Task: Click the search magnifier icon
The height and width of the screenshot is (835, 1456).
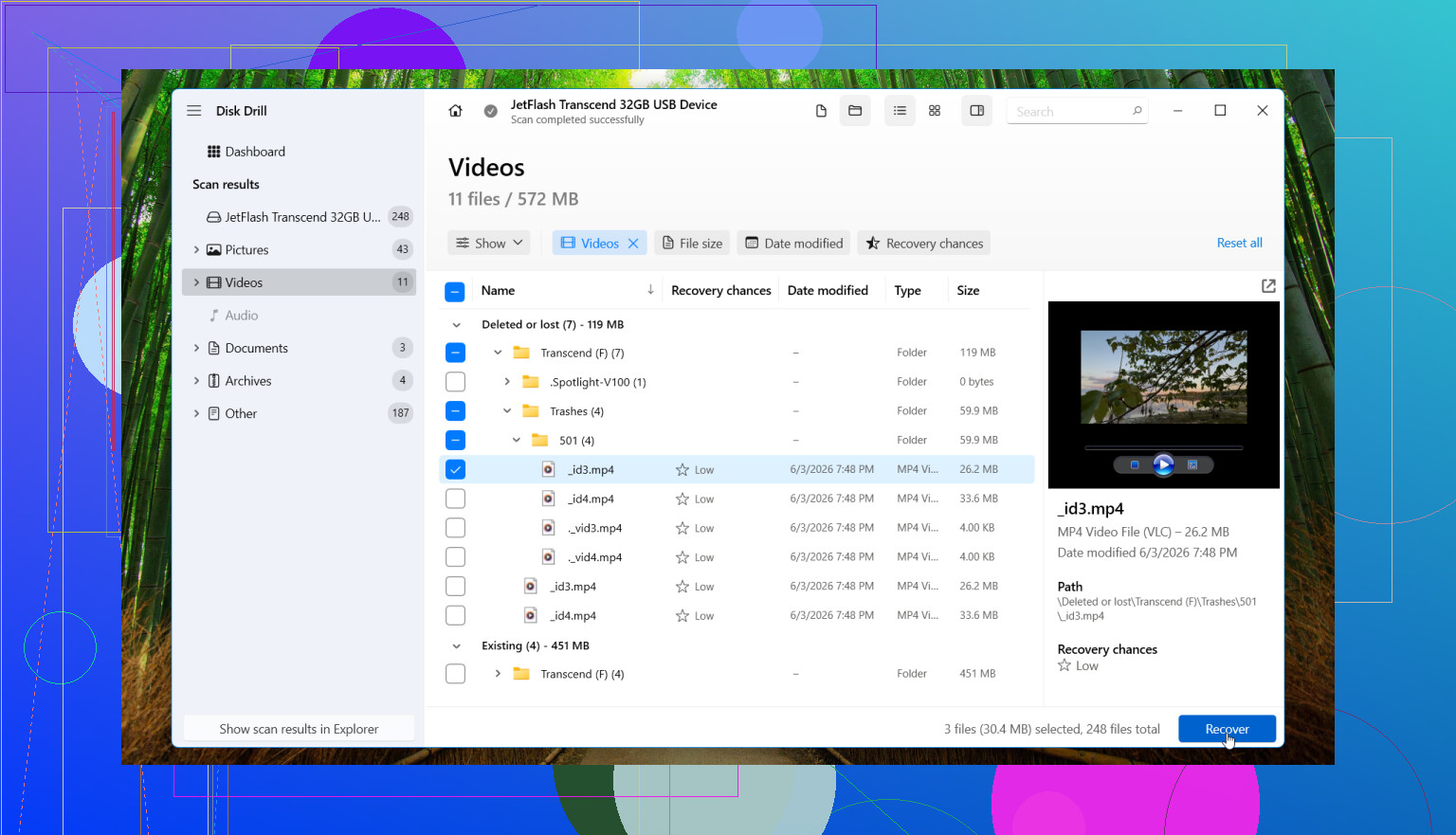Action: point(1137,111)
